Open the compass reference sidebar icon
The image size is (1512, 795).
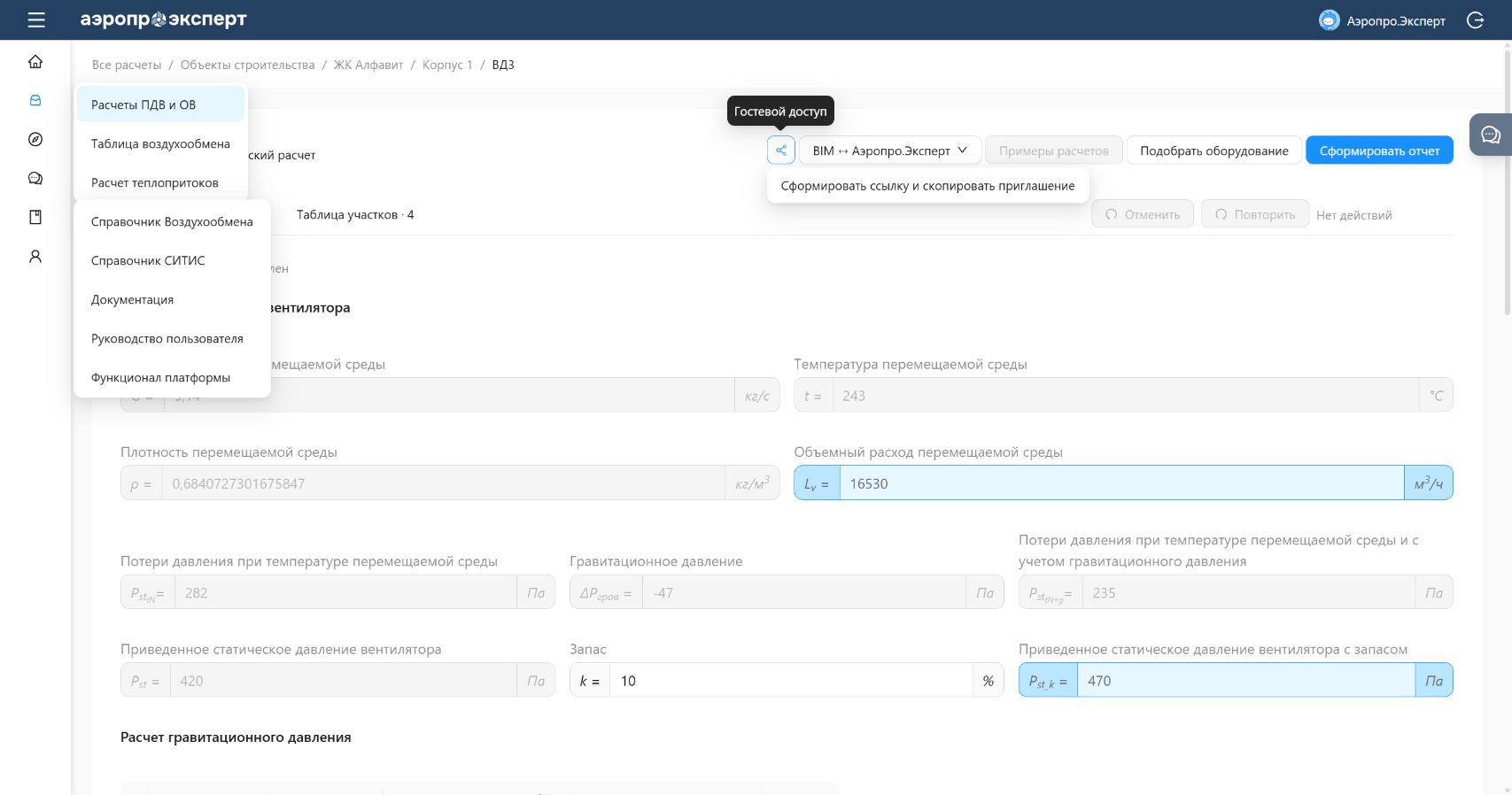pos(35,139)
